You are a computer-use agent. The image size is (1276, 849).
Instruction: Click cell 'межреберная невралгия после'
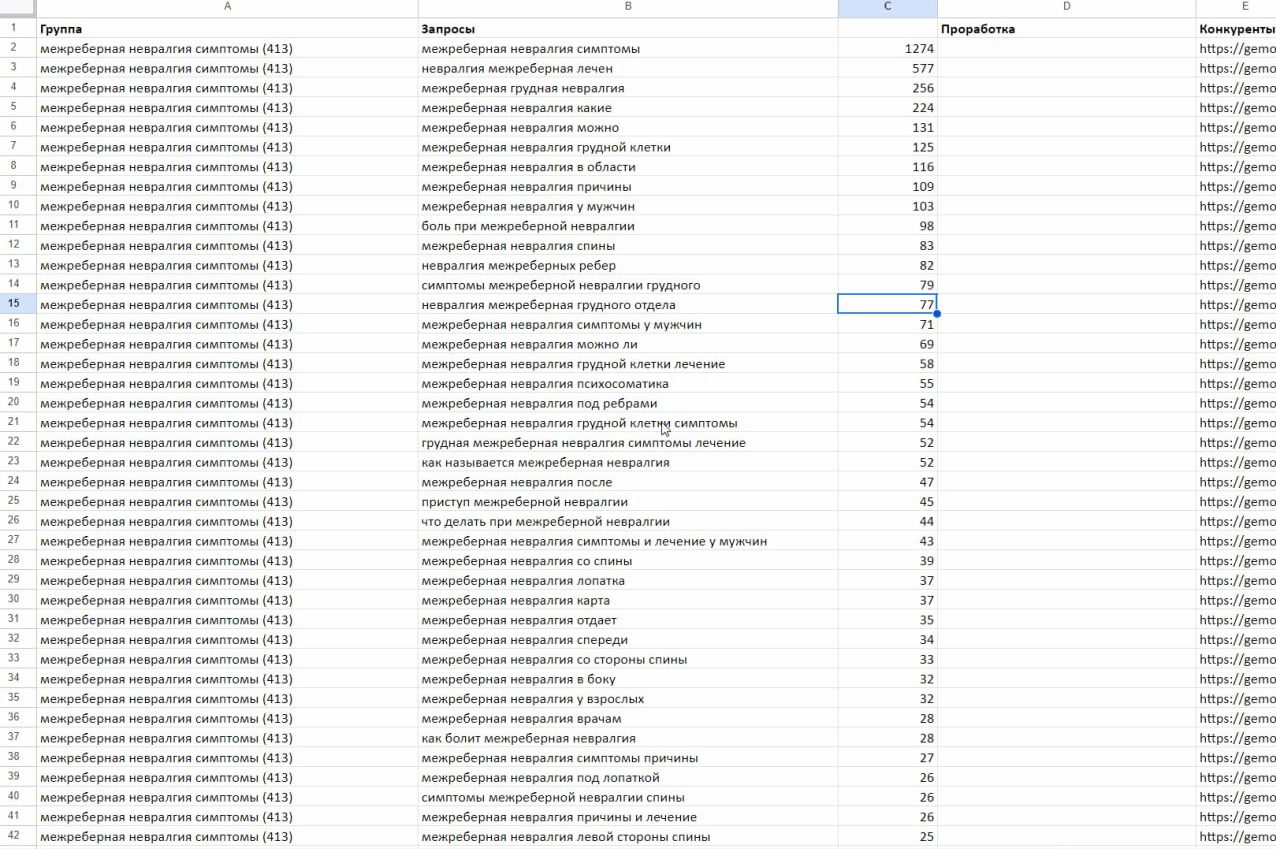tap(628, 482)
